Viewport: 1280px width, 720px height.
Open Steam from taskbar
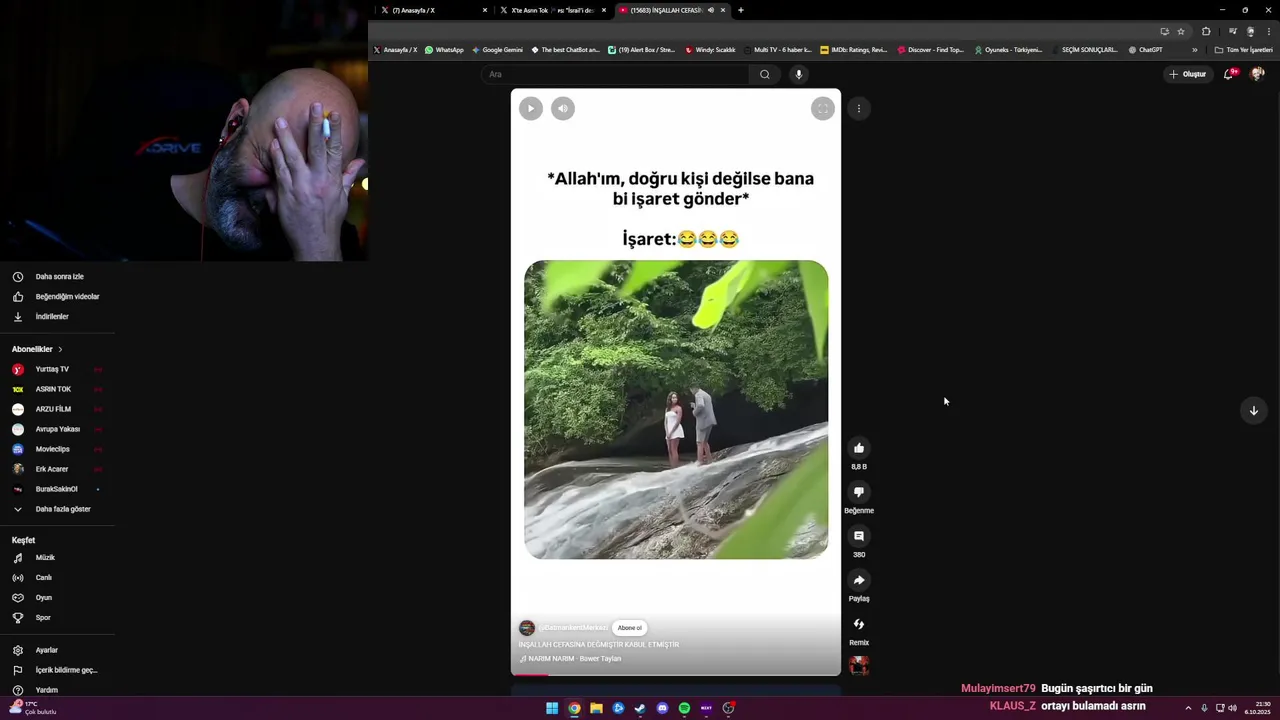[x=640, y=708]
